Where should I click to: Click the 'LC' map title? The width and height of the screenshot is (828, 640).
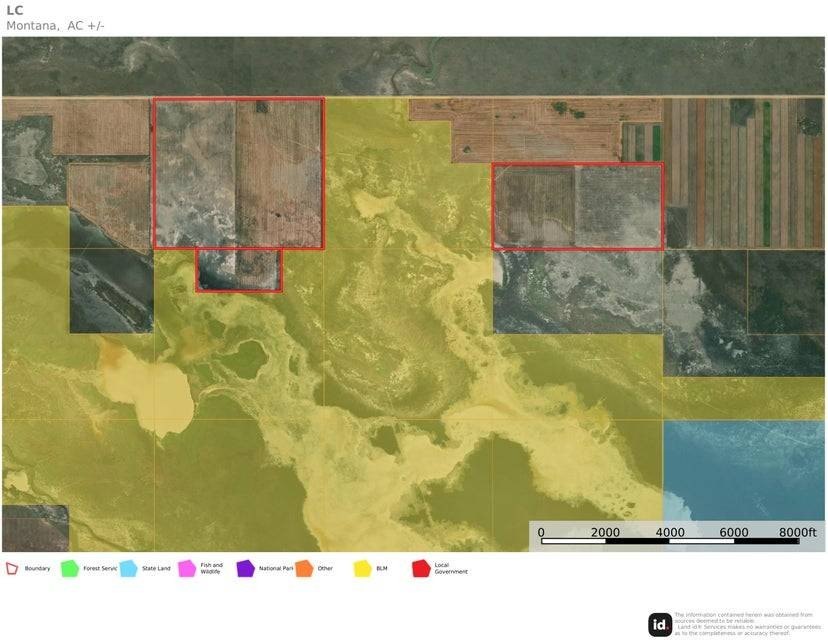(15, 11)
